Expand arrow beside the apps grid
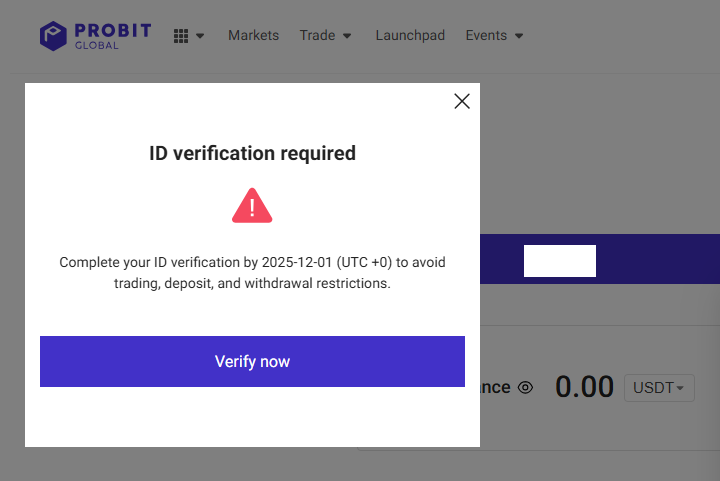The height and width of the screenshot is (481, 720). 200,36
